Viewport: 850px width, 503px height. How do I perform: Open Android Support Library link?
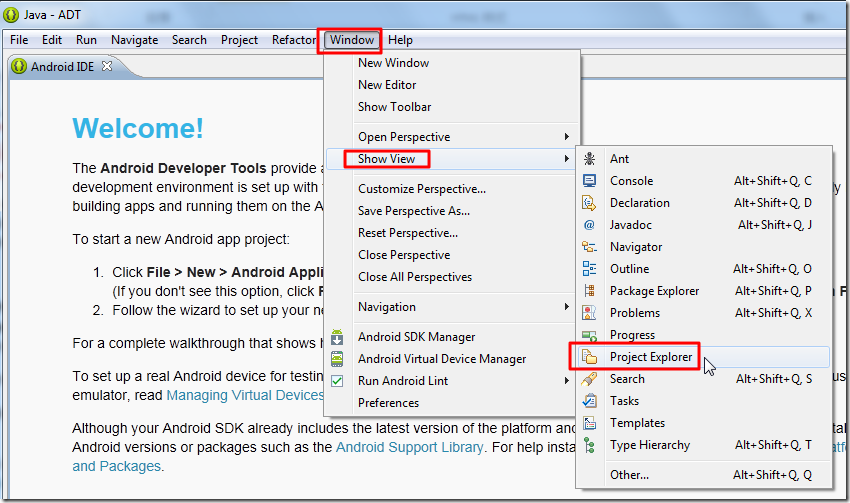tap(409, 447)
